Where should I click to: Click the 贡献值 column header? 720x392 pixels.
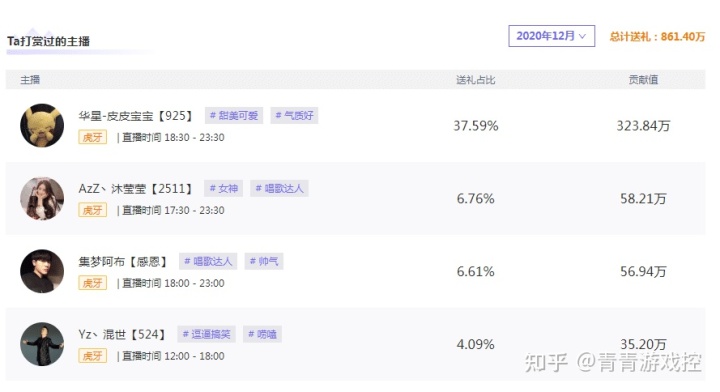643,80
